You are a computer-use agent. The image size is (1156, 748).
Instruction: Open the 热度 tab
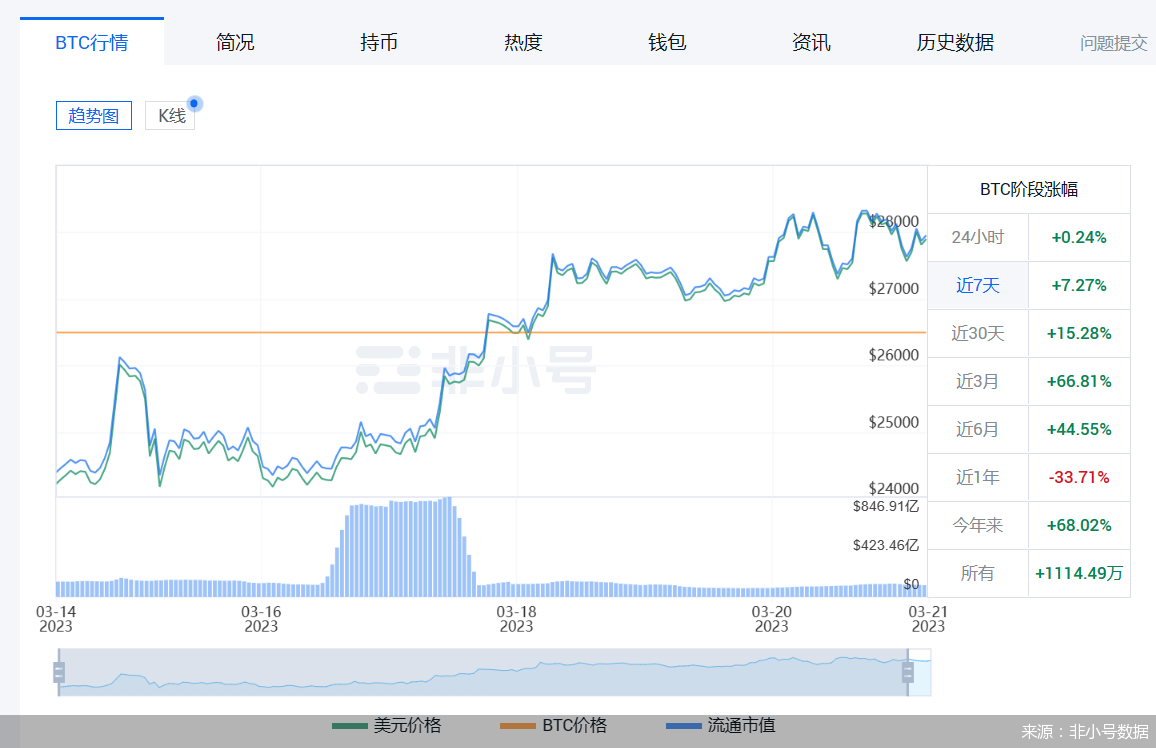click(x=522, y=42)
